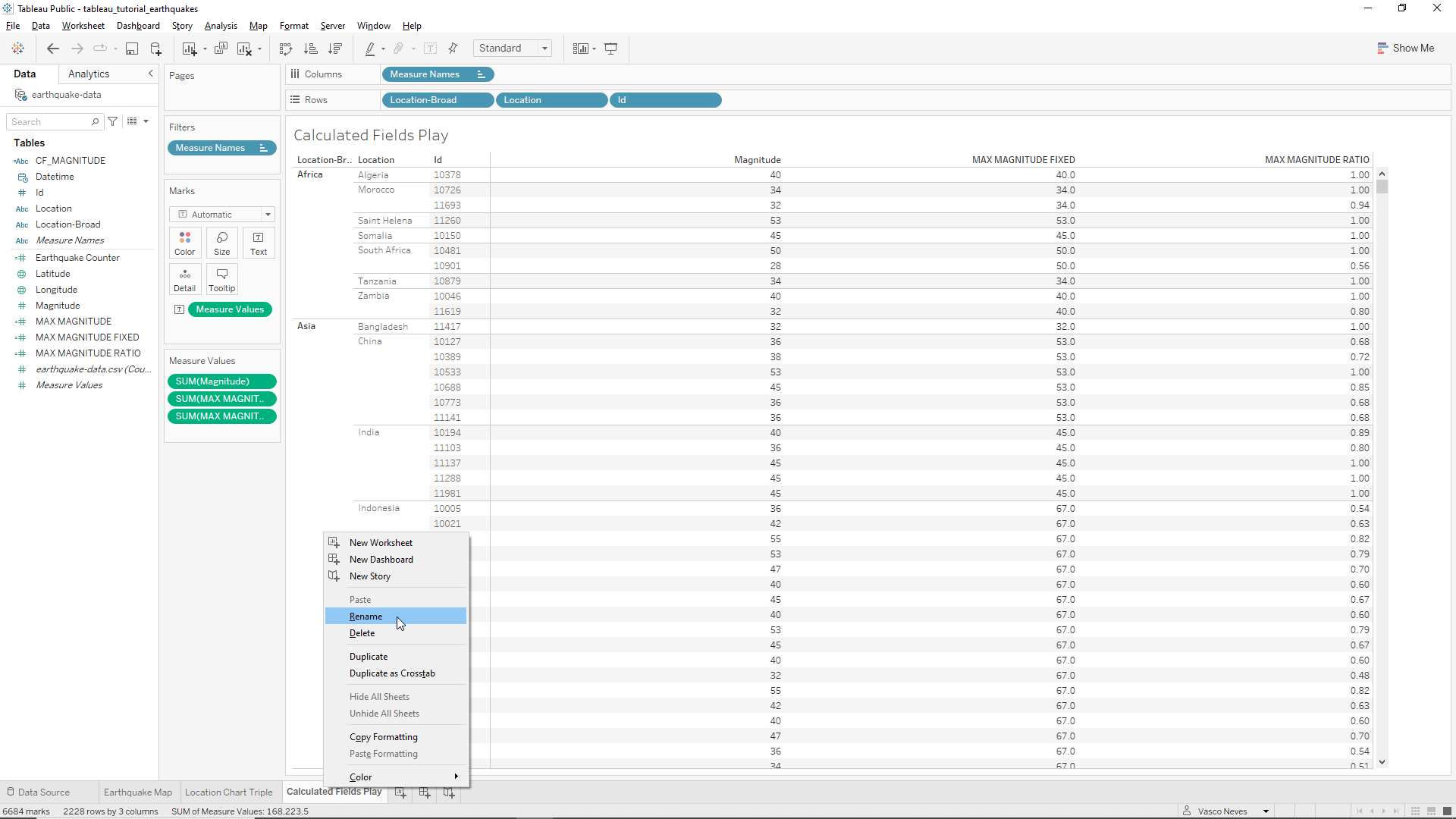The height and width of the screenshot is (819, 1456).
Task: Choose Duplicate as Crosstab in context menu
Action: point(396,673)
